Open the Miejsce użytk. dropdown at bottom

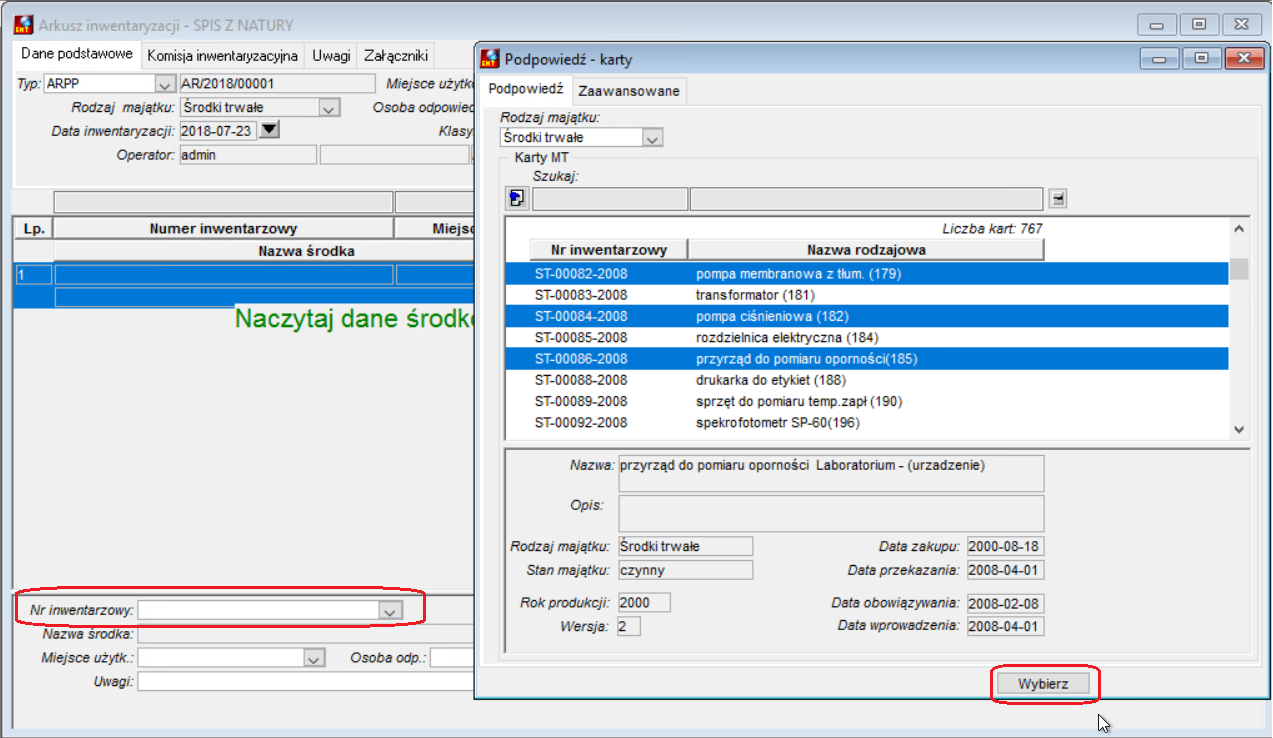point(315,658)
